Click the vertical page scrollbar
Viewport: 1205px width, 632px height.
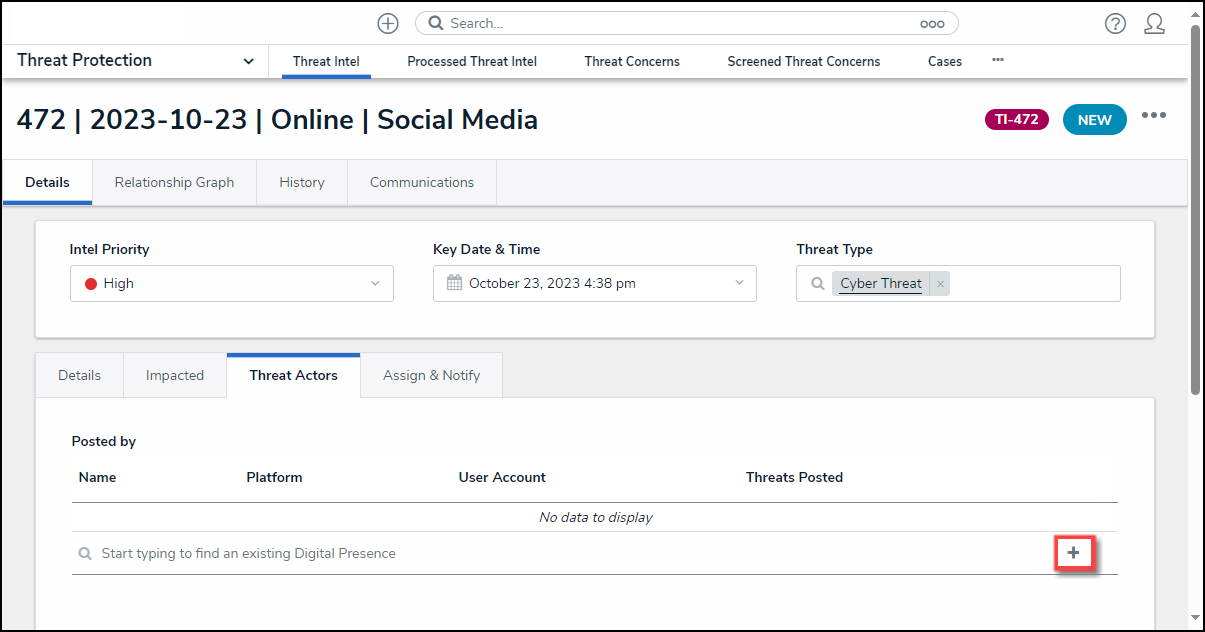1195,200
